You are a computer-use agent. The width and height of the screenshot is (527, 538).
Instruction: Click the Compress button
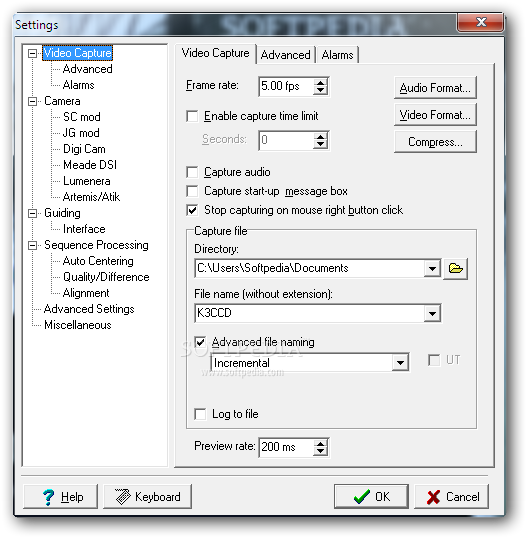coord(435,142)
